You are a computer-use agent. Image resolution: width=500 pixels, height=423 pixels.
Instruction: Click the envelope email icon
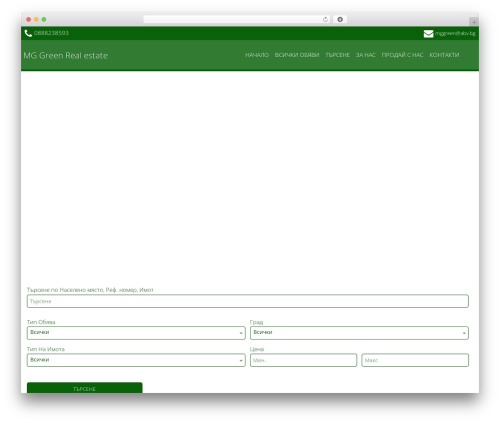(x=428, y=33)
